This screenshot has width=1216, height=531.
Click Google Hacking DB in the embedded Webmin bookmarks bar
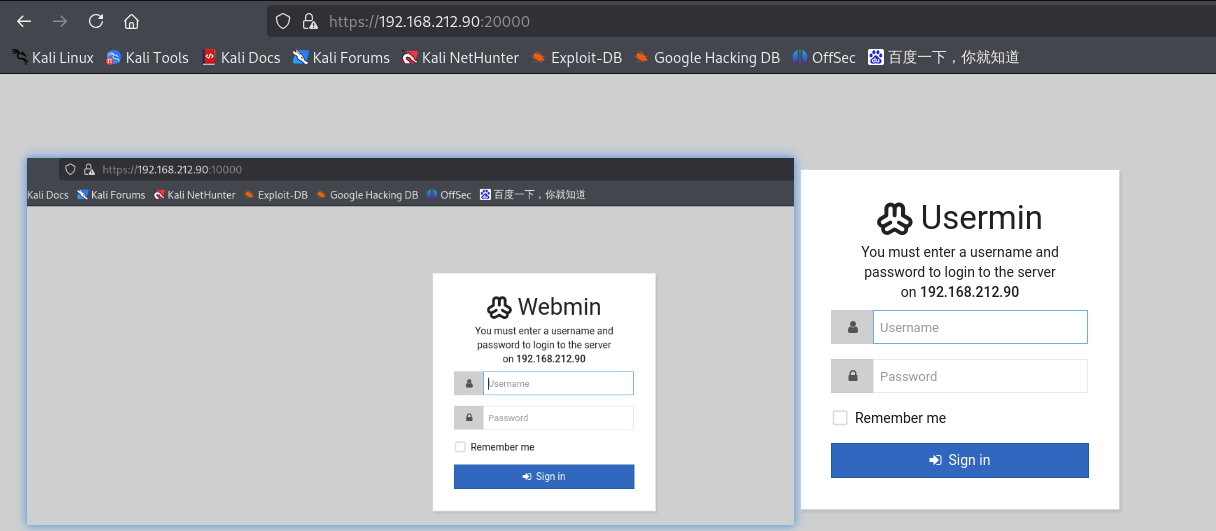[x=367, y=195]
